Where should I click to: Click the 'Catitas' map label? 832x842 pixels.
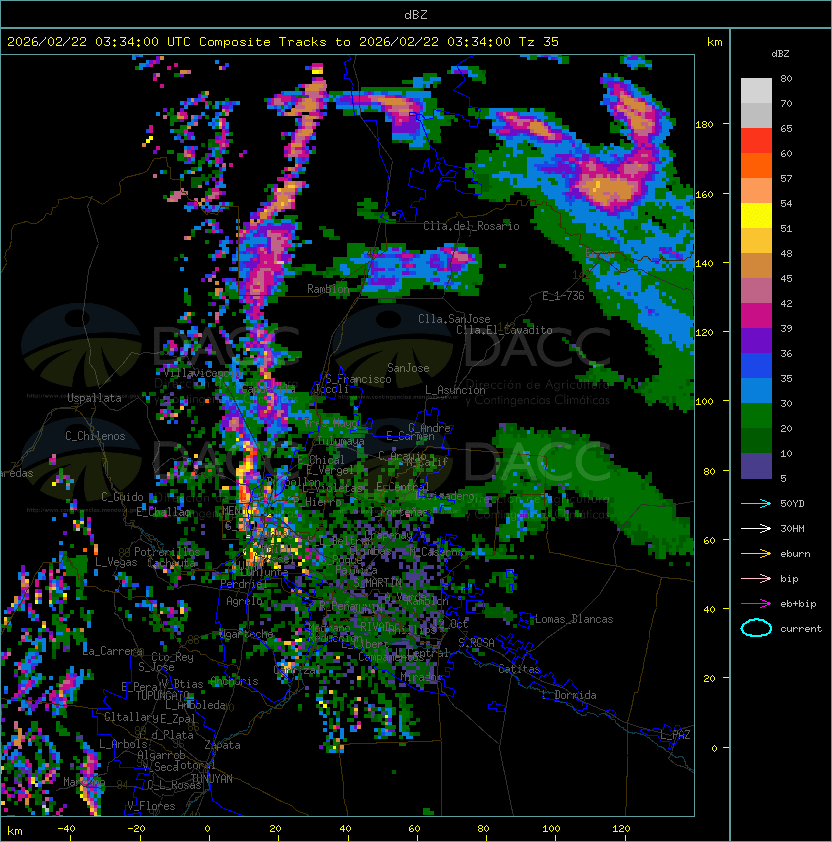519,669
